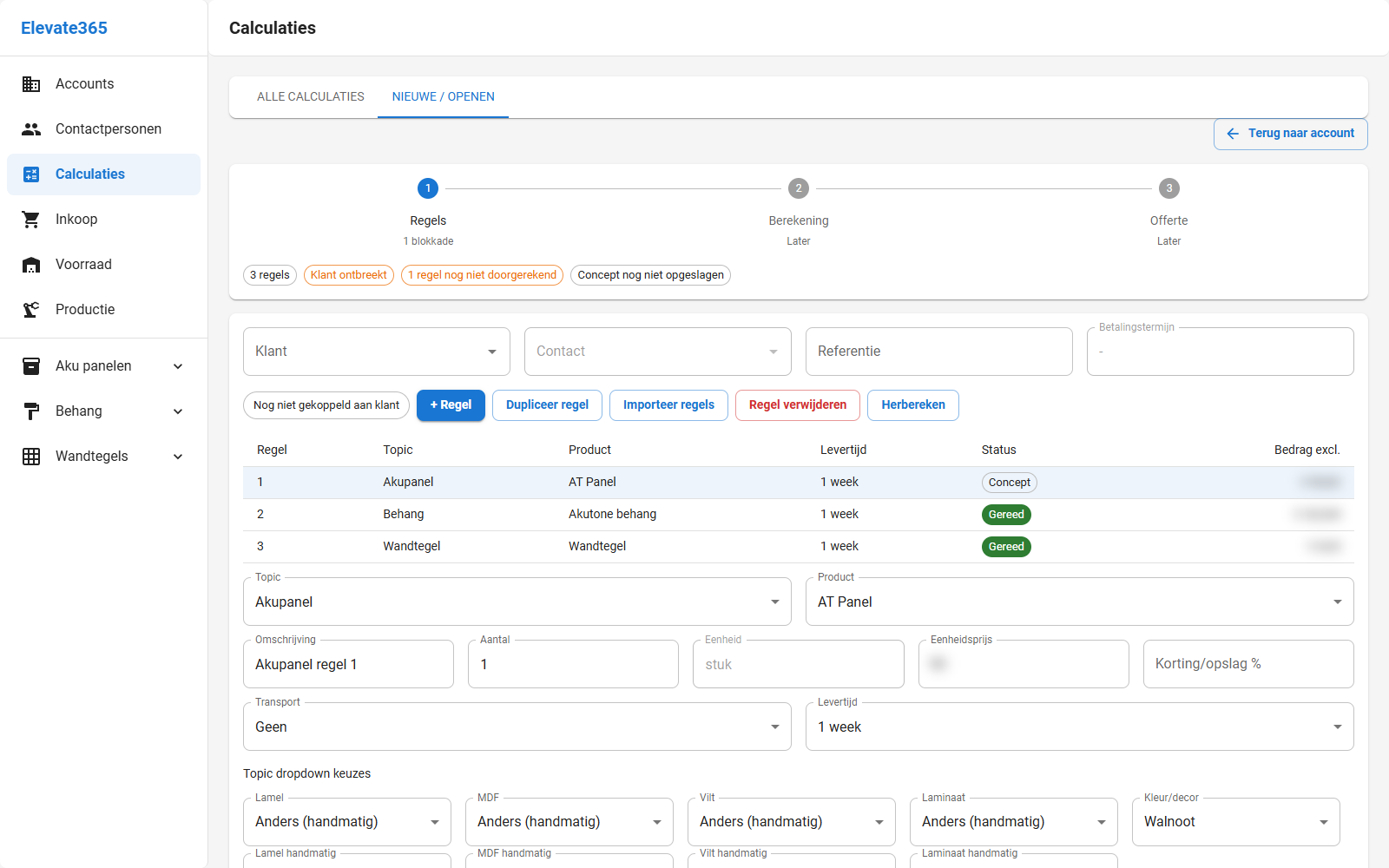Viewport: 1389px width, 868px height.
Task: Click the Eenheidsprijs field
Action: pos(1024,664)
